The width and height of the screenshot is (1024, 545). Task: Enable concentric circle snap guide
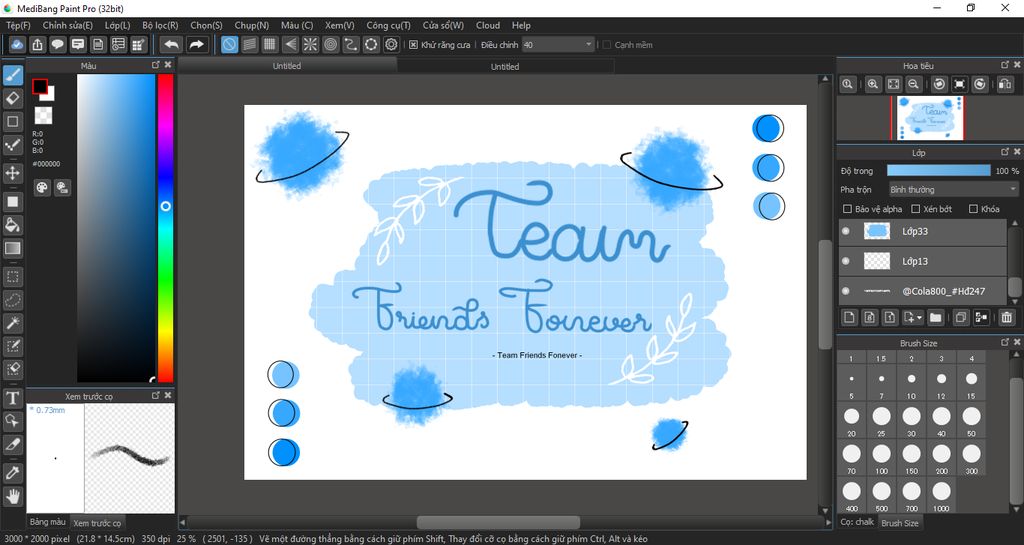pos(330,44)
